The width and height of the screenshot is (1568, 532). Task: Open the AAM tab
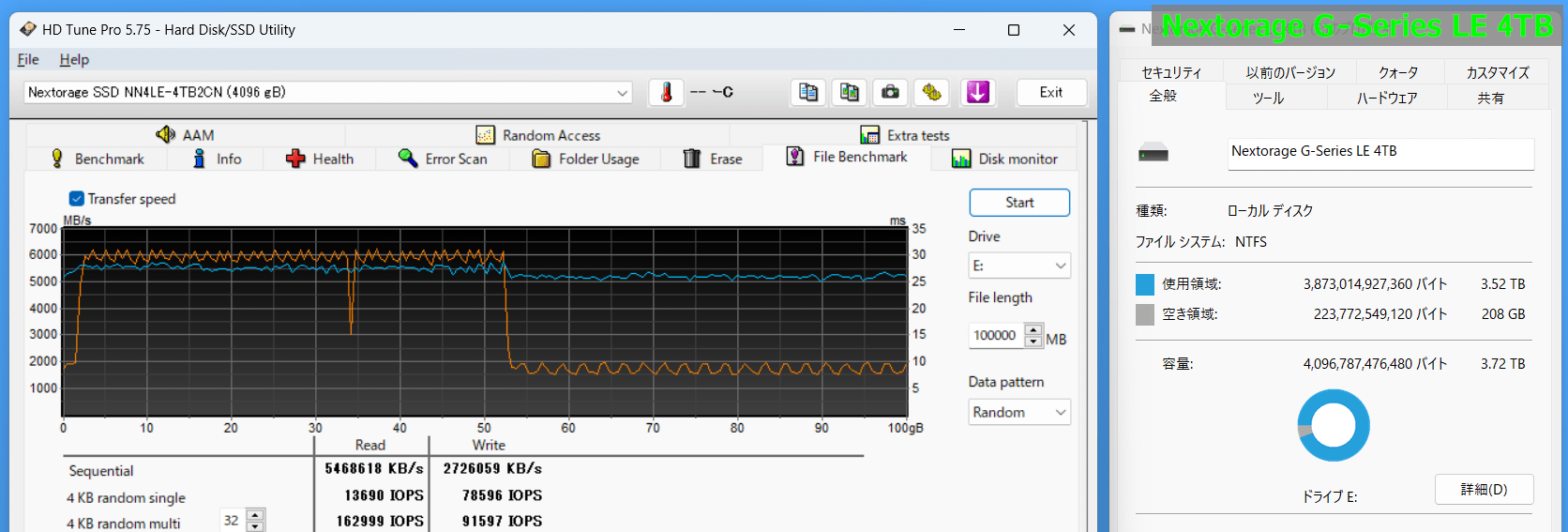coord(186,134)
